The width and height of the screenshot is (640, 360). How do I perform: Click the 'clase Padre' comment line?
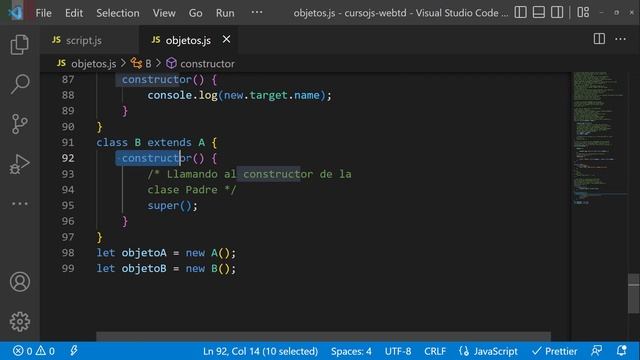pos(191,190)
